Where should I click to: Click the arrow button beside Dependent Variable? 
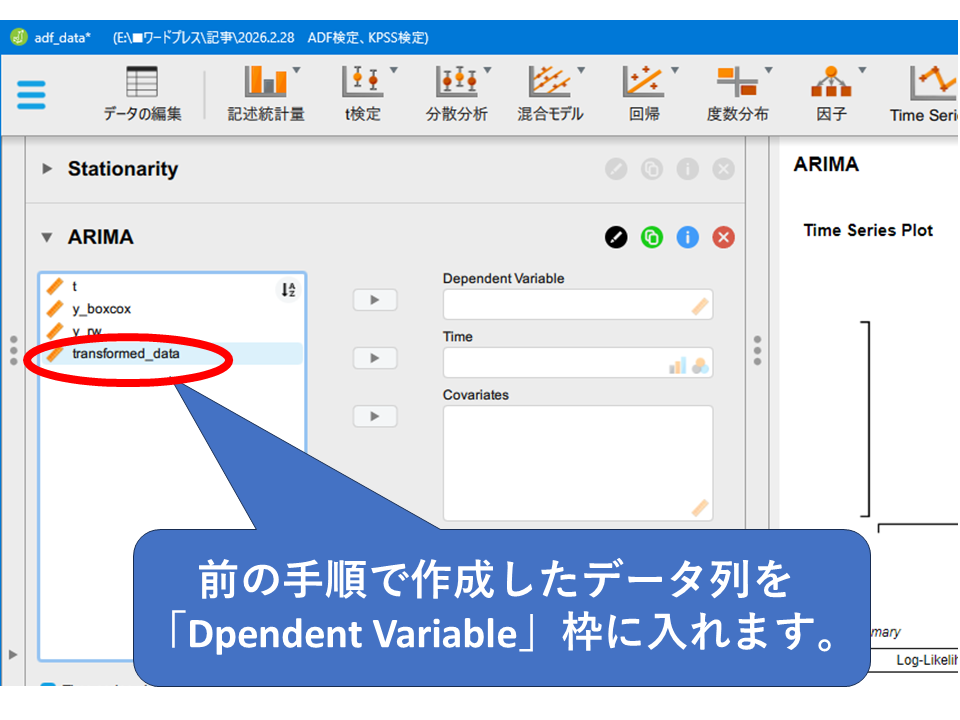375,300
